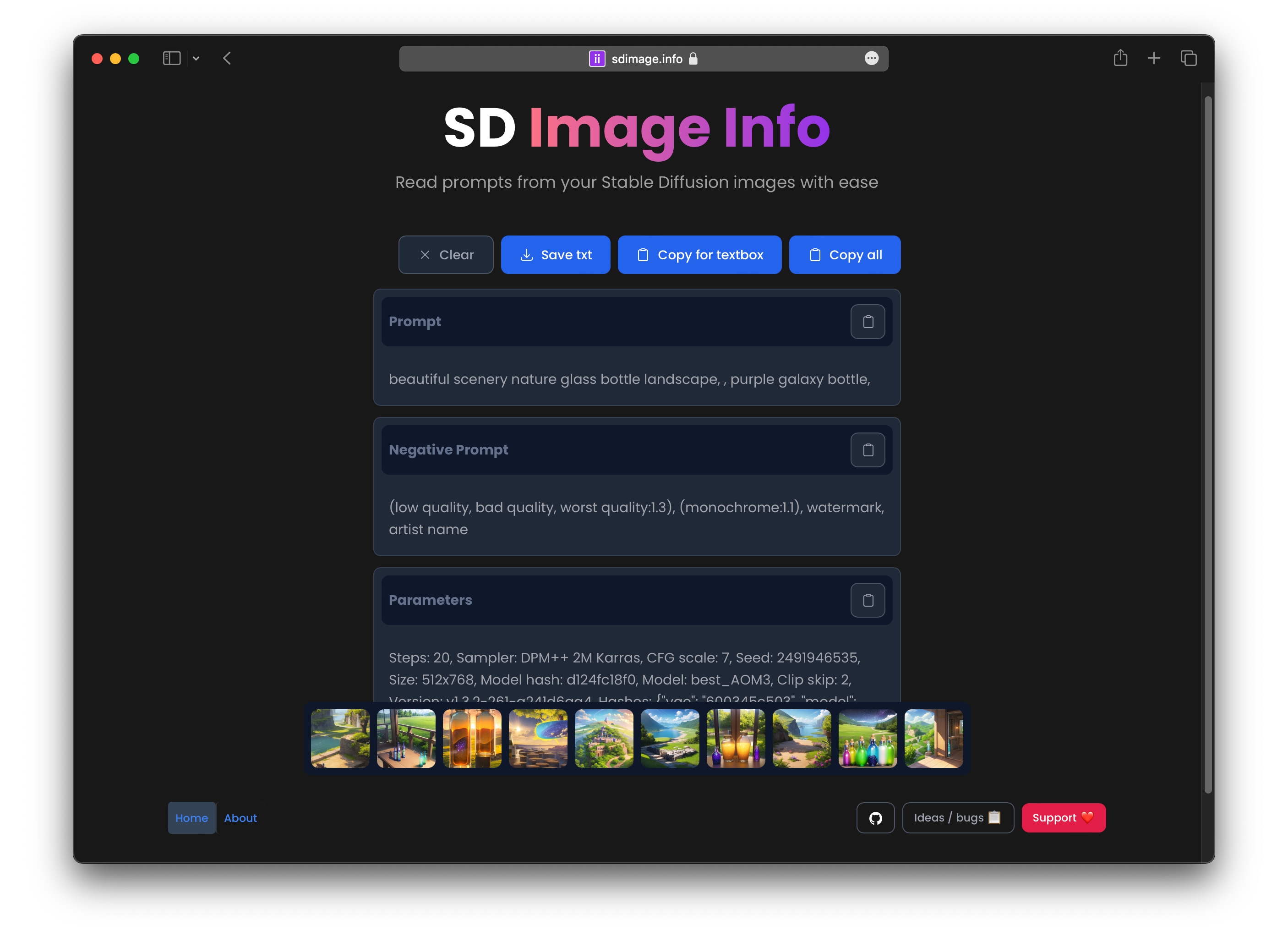This screenshot has height=931, width=1288.
Task: Open the About page
Action: point(240,818)
